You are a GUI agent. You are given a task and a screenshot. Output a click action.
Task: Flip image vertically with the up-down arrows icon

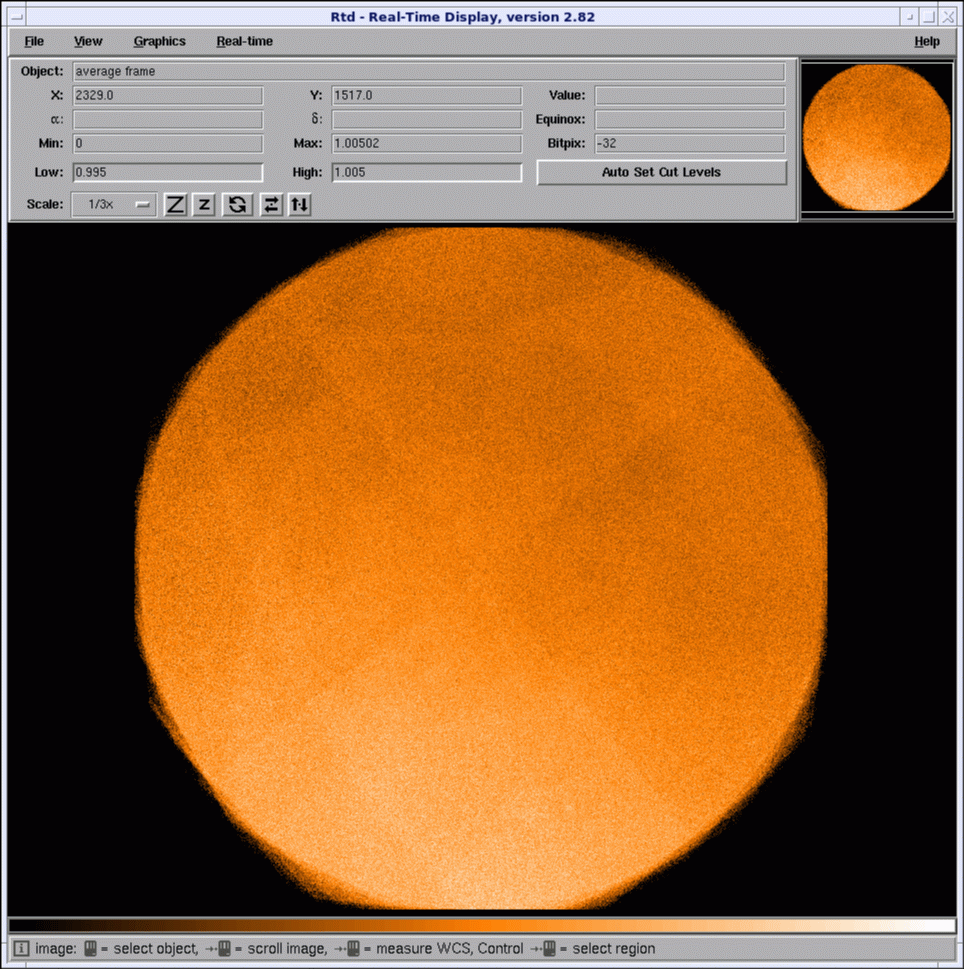click(300, 205)
